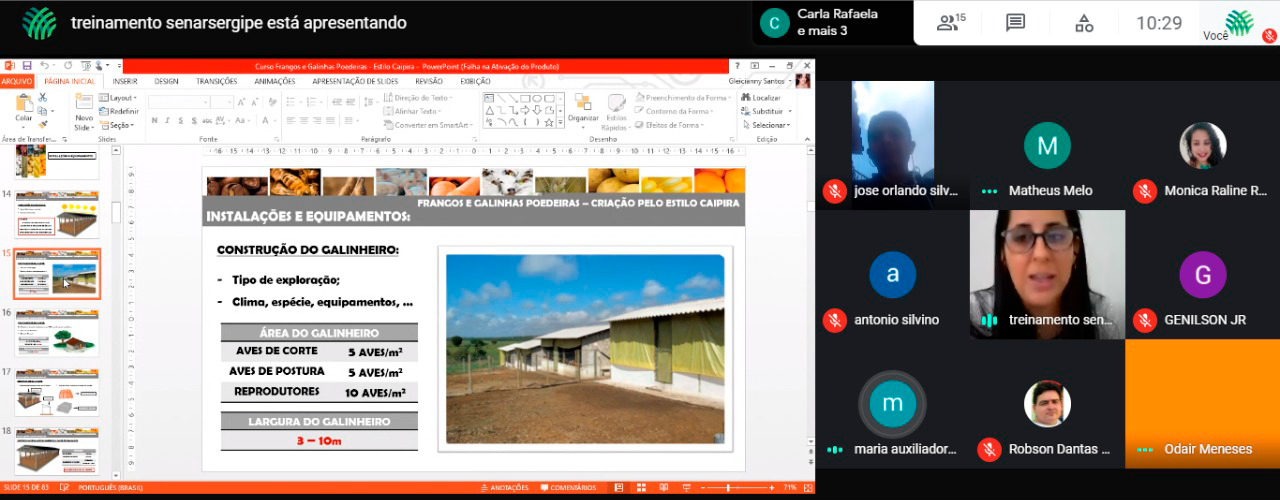Click the Novo Slide icon

(x=84, y=109)
